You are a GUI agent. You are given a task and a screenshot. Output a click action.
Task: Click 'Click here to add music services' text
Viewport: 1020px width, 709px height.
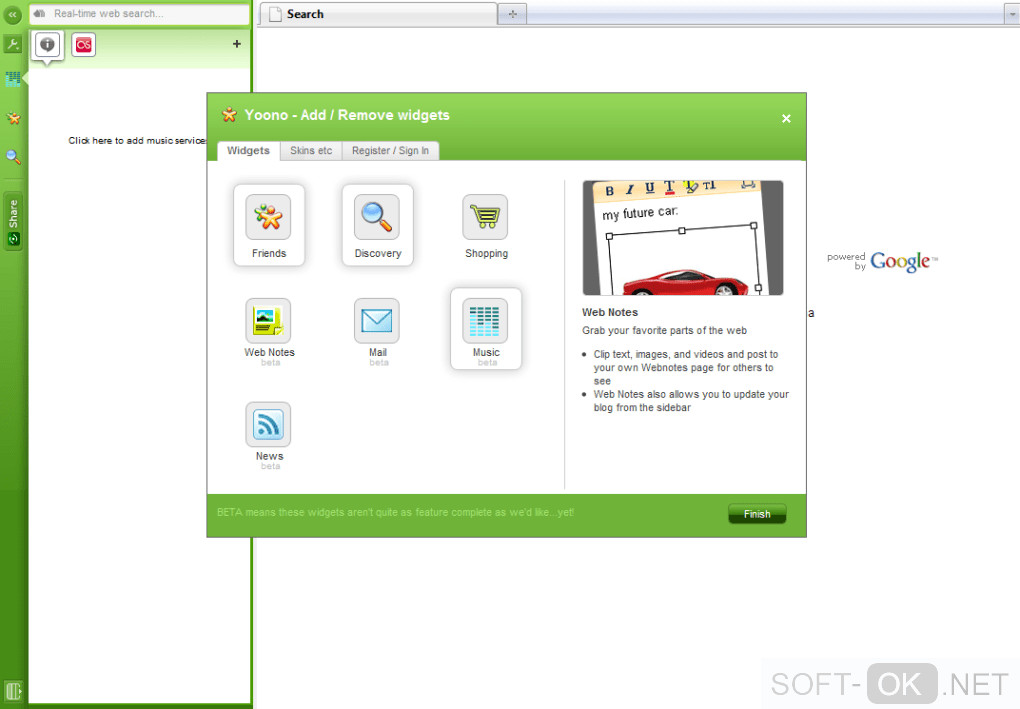tap(137, 140)
